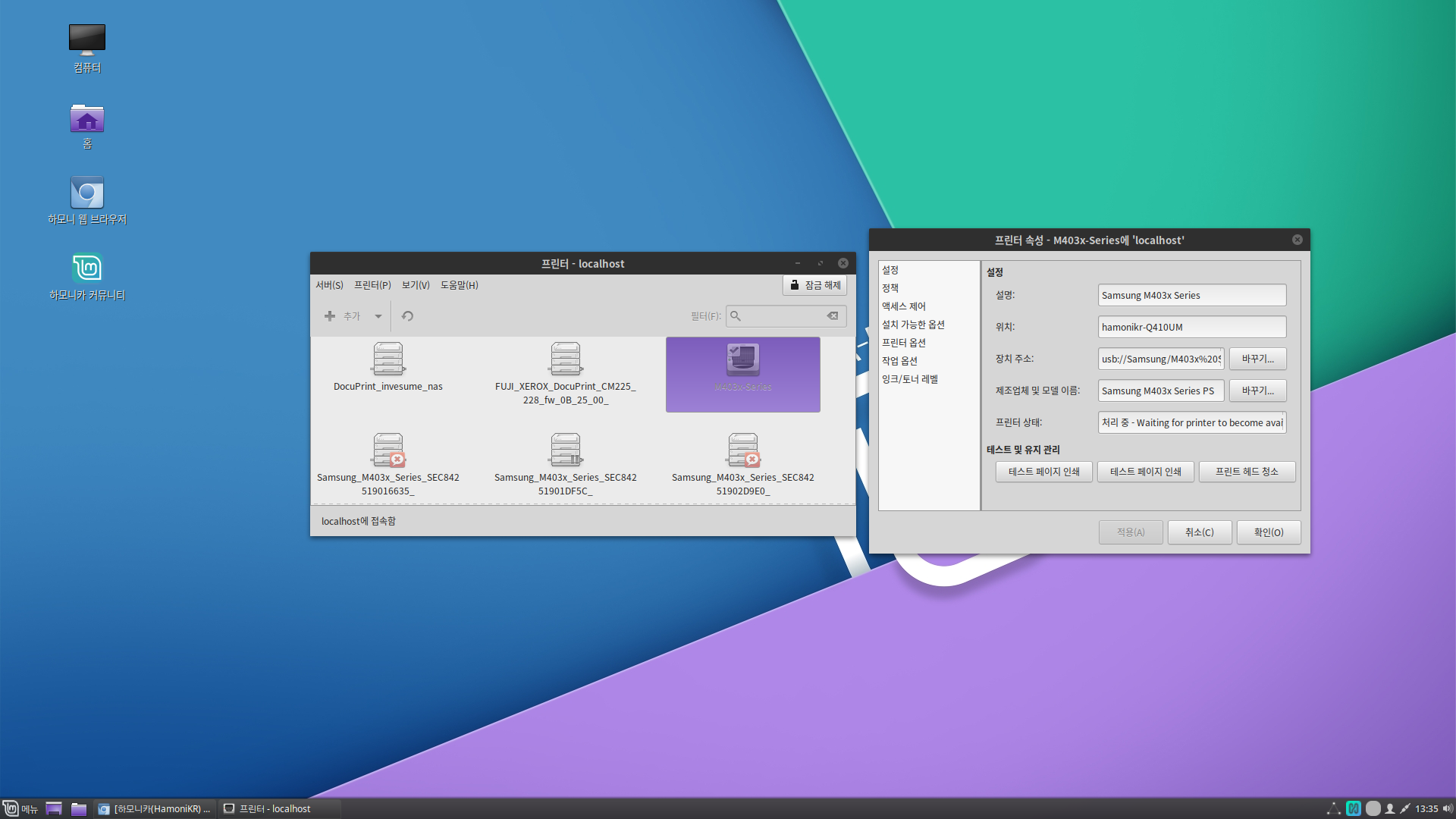Select 잉크/토너 레벨 in properties sidebar
1456x819 pixels.
909,379
